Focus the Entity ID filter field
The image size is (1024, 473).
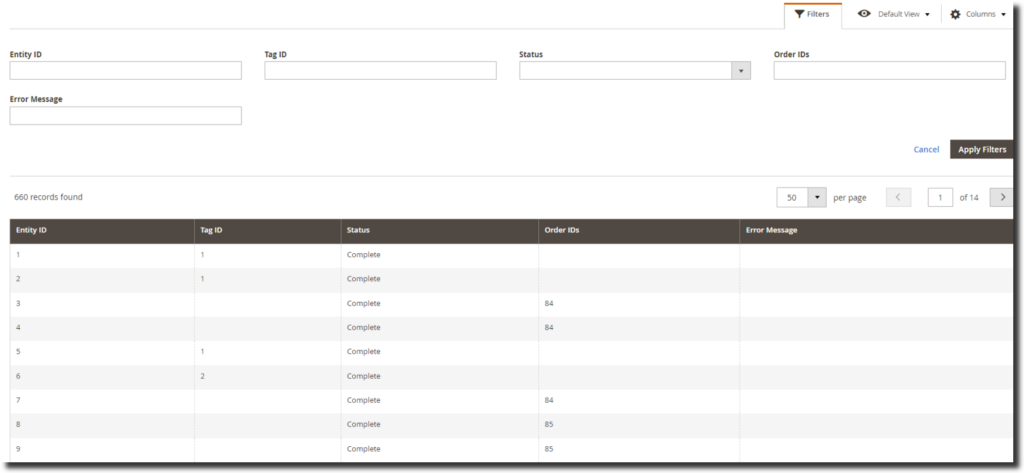(125, 71)
